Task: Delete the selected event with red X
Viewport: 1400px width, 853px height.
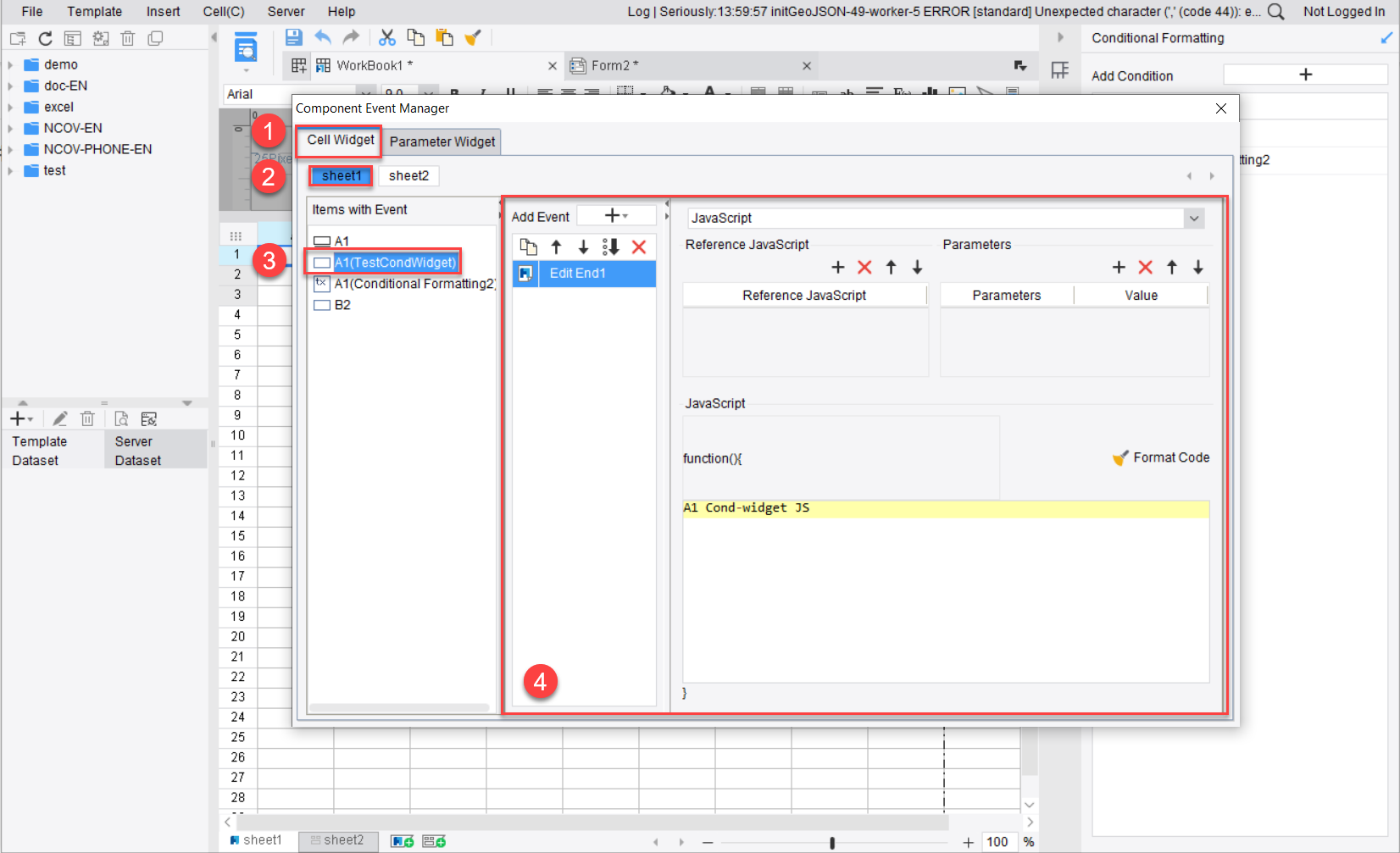Action: (639, 246)
